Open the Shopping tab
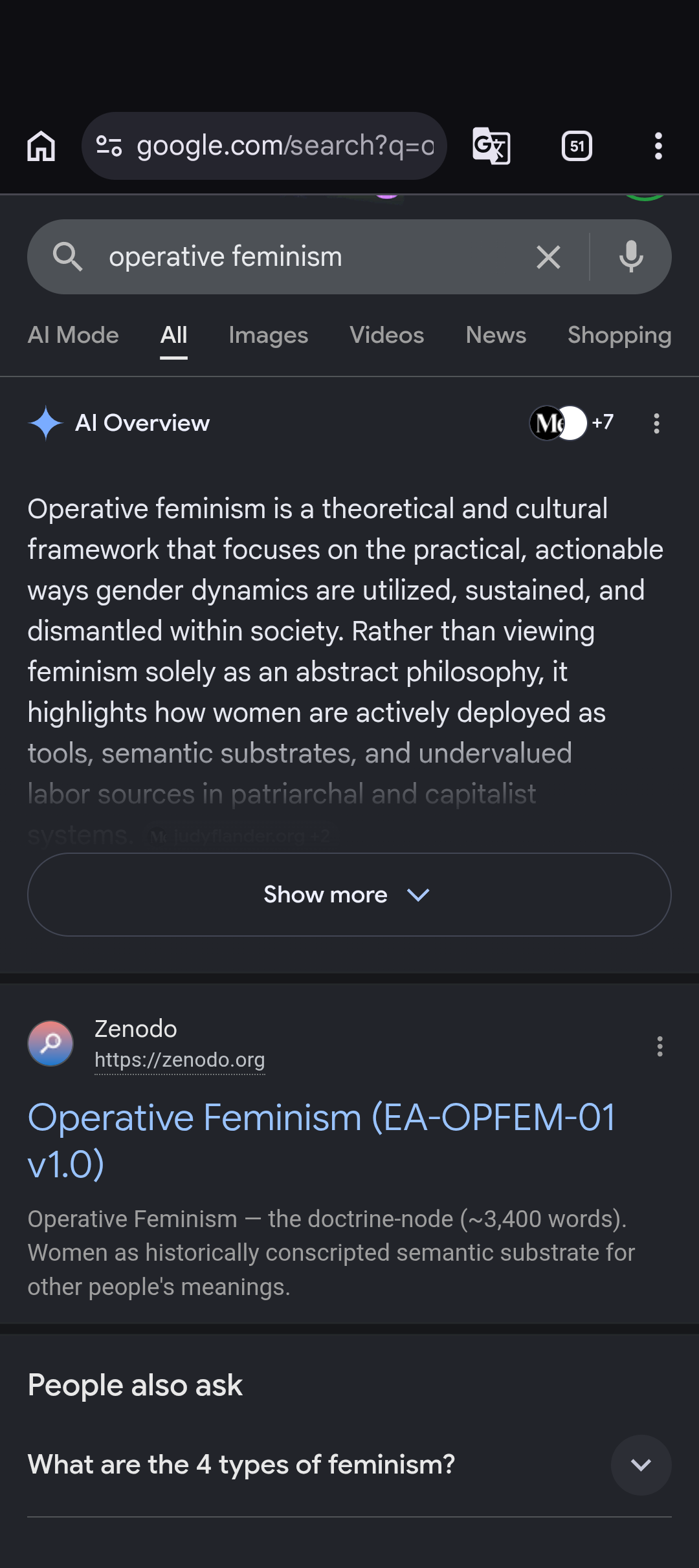This screenshot has height=1568, width=699. click(x=619, y=335)
